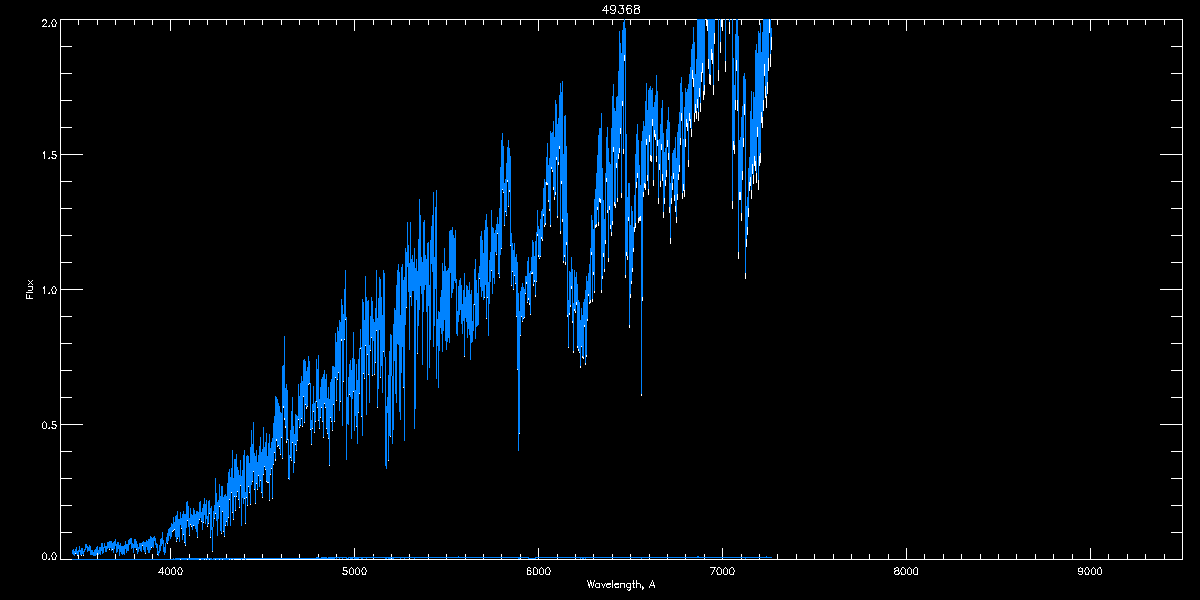This screenshot has height=600, width=1200.
Task: Select the Wavelength, A x-axis label
Action: (x=621, y=585)
